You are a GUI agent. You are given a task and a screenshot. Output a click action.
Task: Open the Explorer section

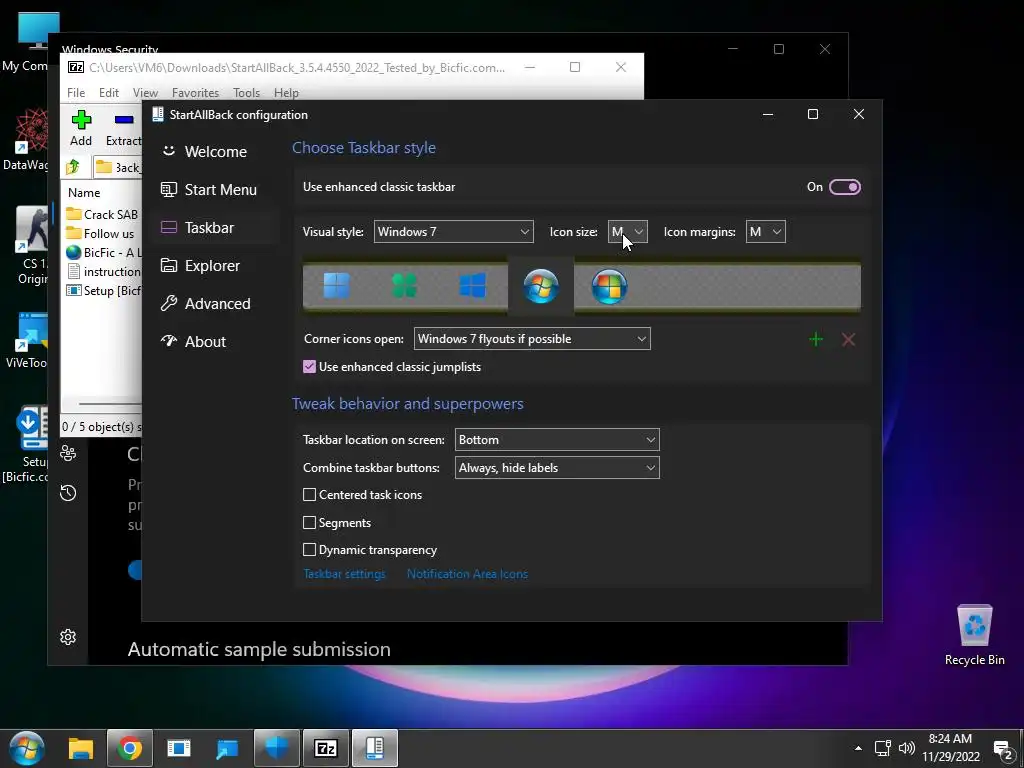[215, 265]
